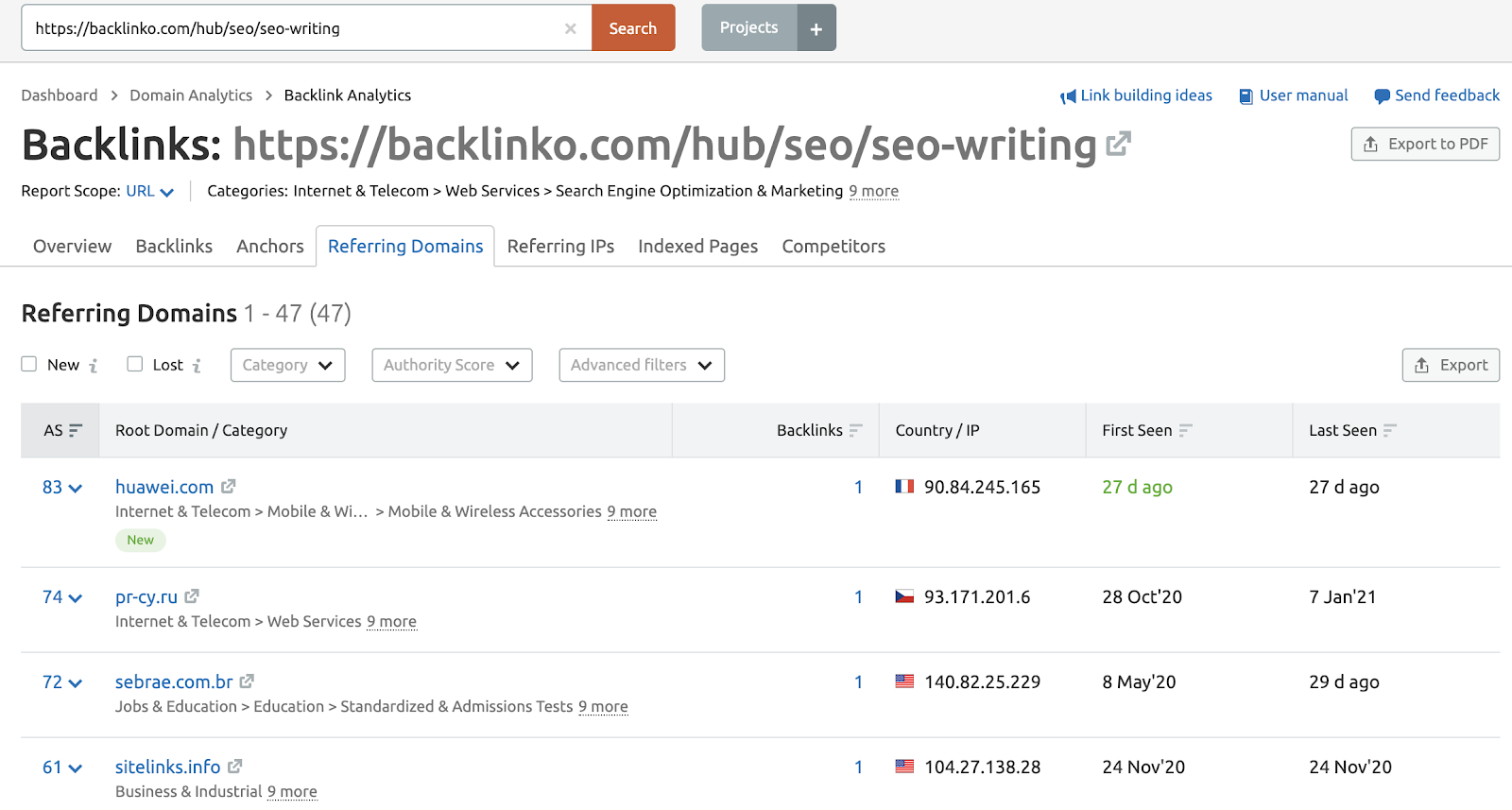Sort by Last Seen column sort icon
Image resolution: width=1512 pixels, height=810 pixels.
[1390, 430]
